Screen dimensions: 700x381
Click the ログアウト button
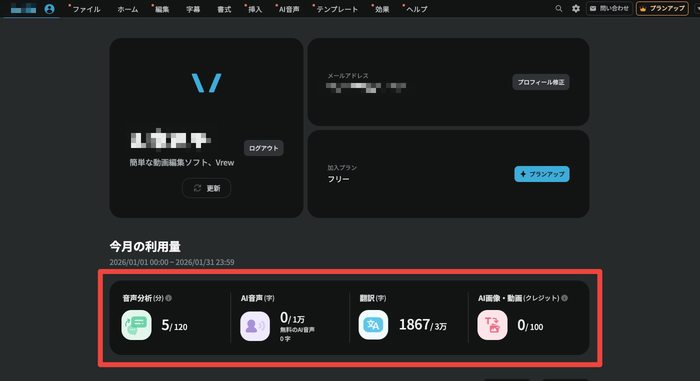click(x=263, y=148)
